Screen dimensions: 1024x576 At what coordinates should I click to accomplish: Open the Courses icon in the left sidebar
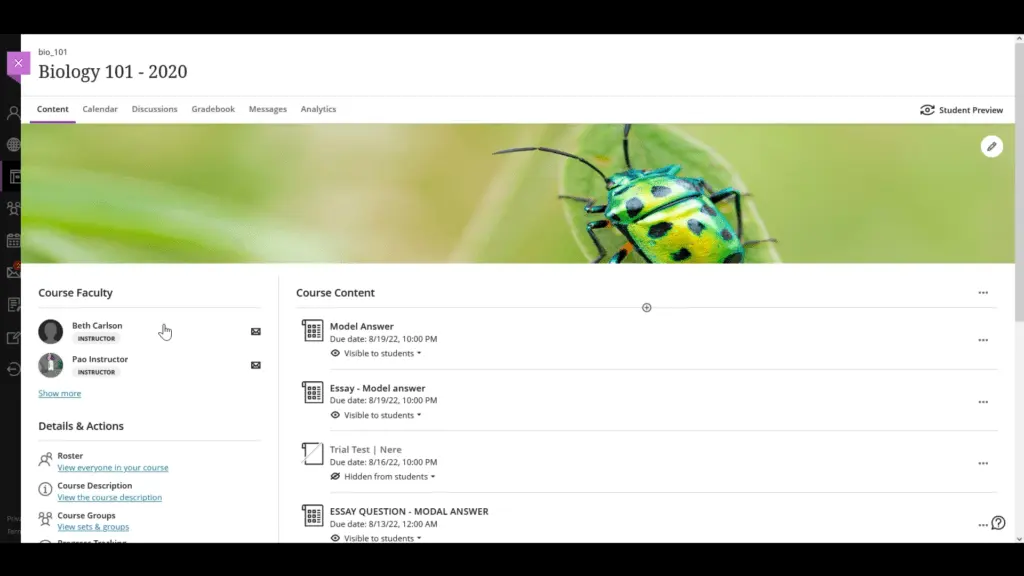(14, 177)
